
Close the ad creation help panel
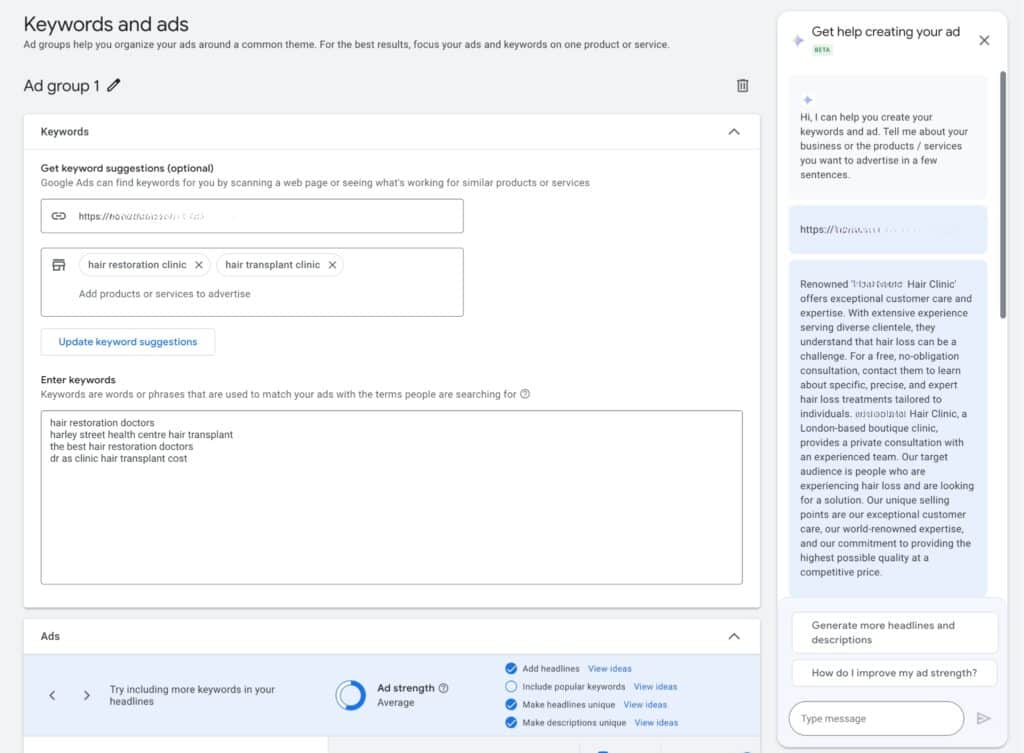point(984,40)
